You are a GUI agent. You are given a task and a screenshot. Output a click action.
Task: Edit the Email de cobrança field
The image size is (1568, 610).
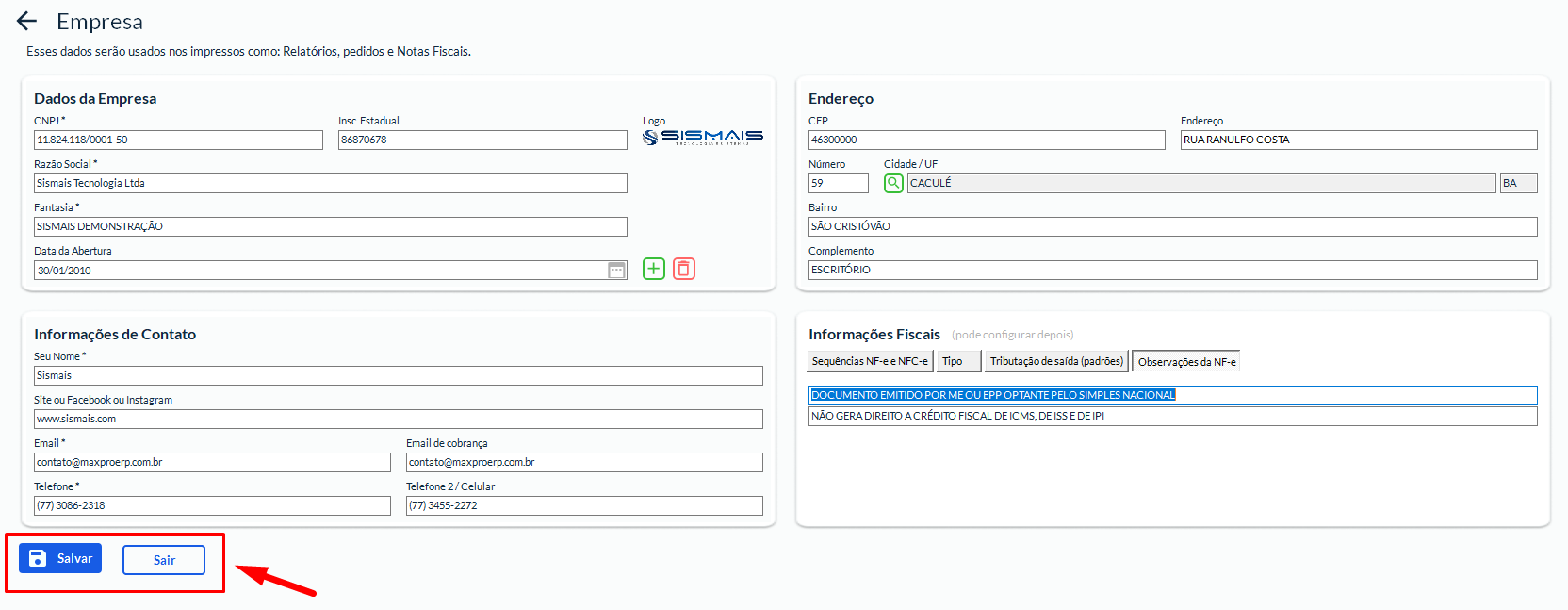click(584, 462)
